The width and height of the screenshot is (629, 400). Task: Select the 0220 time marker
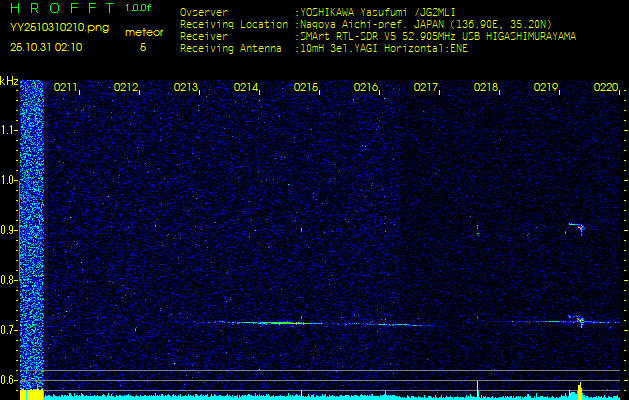[x=606, y=88]
